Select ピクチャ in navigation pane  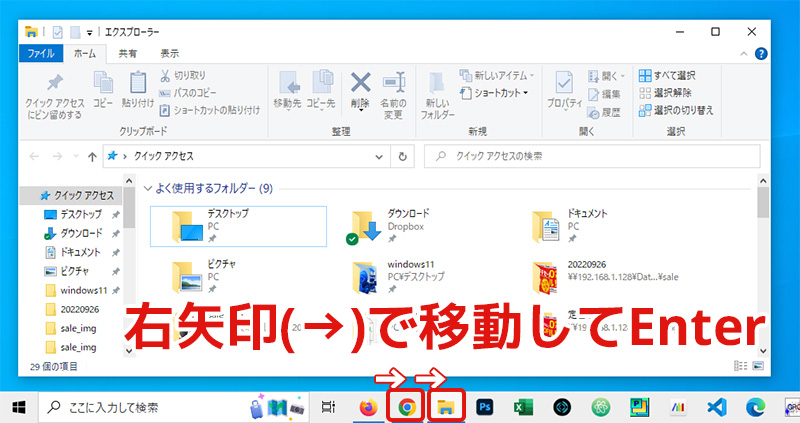pos(74,271)
